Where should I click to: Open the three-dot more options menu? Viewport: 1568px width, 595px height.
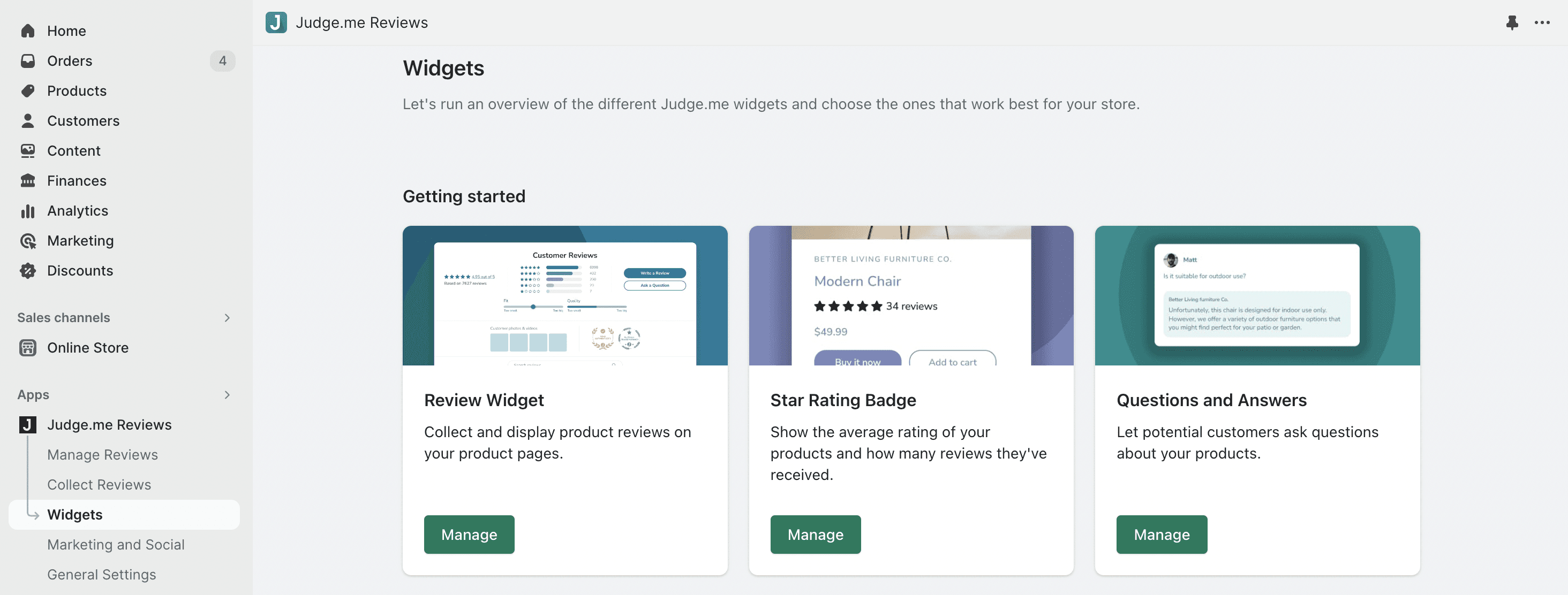pyautogui.click(x=1542, y=22)
